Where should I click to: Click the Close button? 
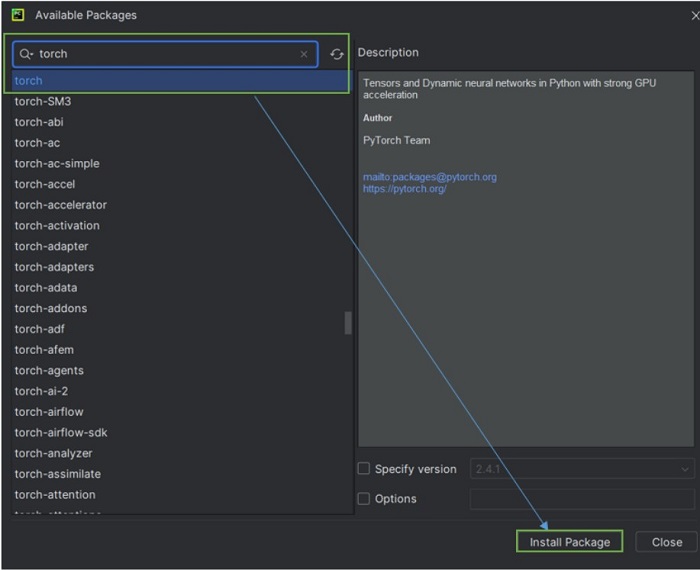tap(666, 542)
